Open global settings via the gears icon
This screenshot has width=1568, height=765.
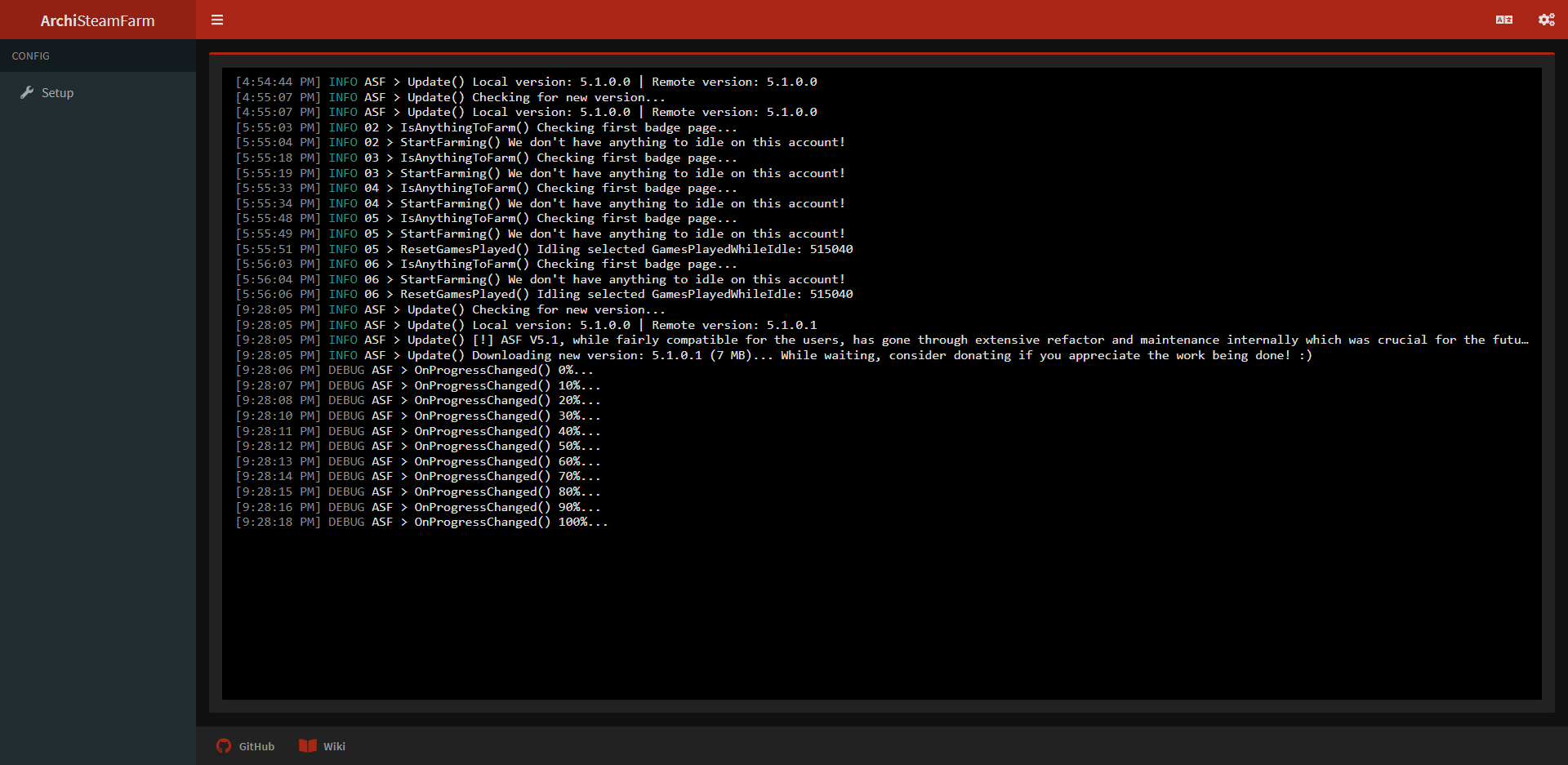(1547, 20)
